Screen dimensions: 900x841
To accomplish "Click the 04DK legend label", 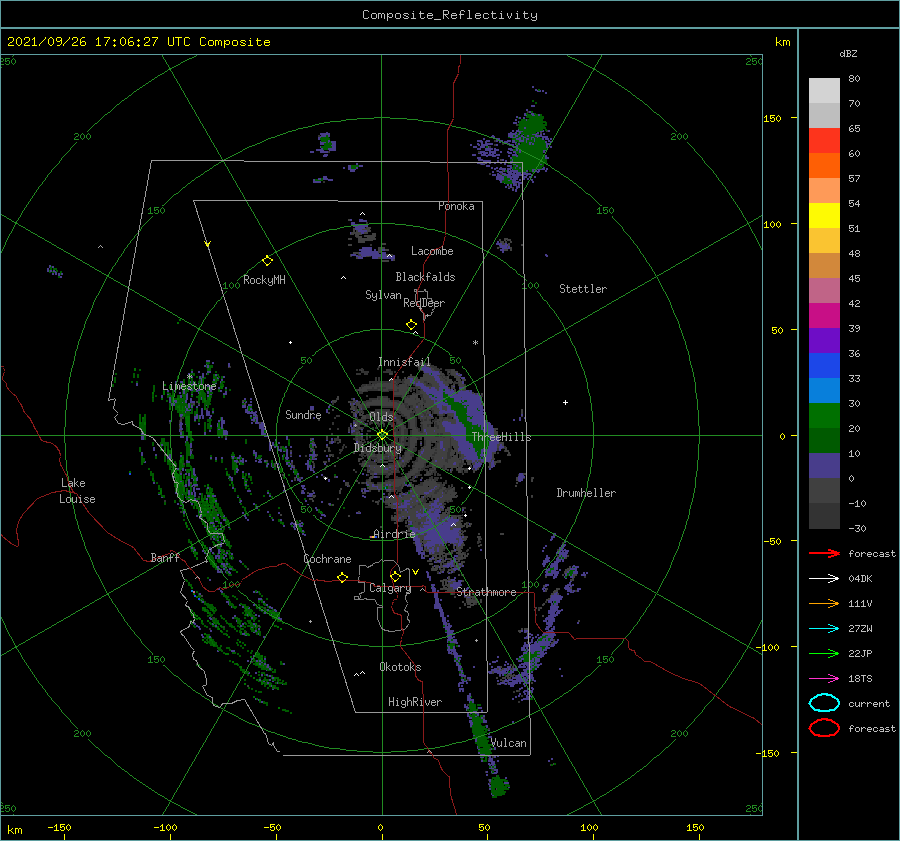I will (x=860, y=579).
